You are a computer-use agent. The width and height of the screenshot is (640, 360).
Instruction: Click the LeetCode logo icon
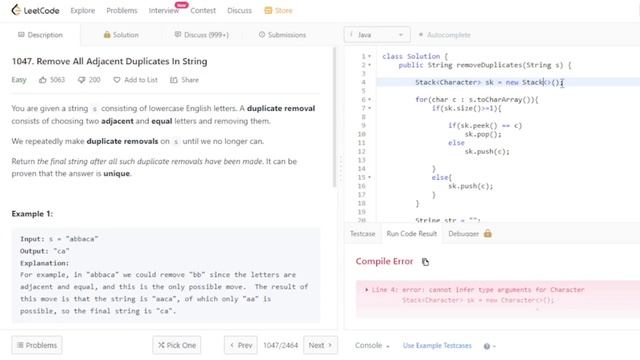(x=16, y=10)
